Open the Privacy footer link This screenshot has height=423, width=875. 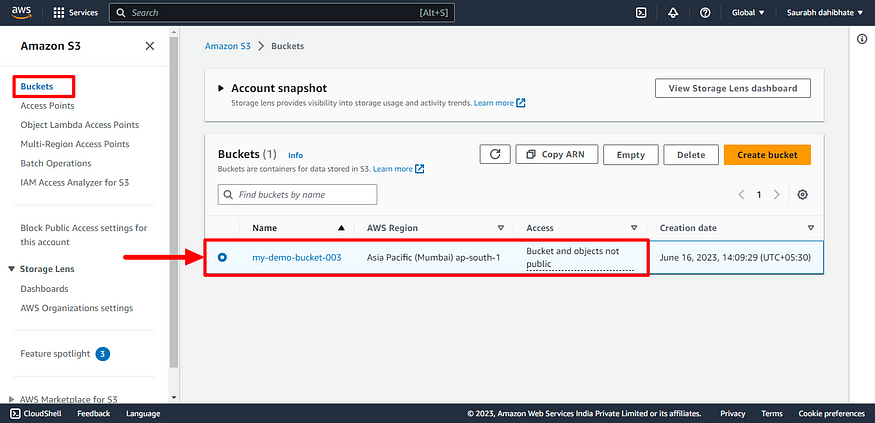[x=733, y=414]
